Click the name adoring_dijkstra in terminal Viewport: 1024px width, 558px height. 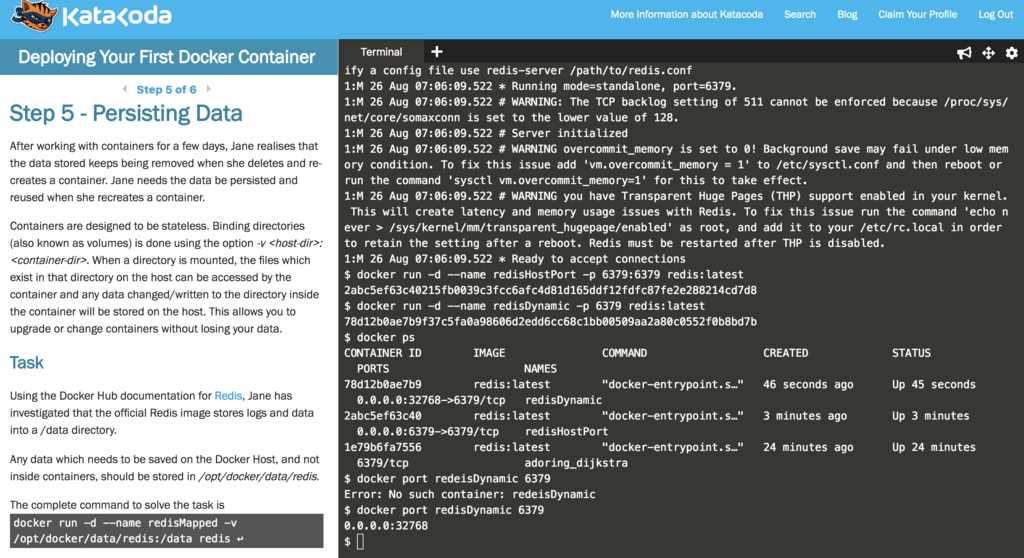click(x=576, y=463)
